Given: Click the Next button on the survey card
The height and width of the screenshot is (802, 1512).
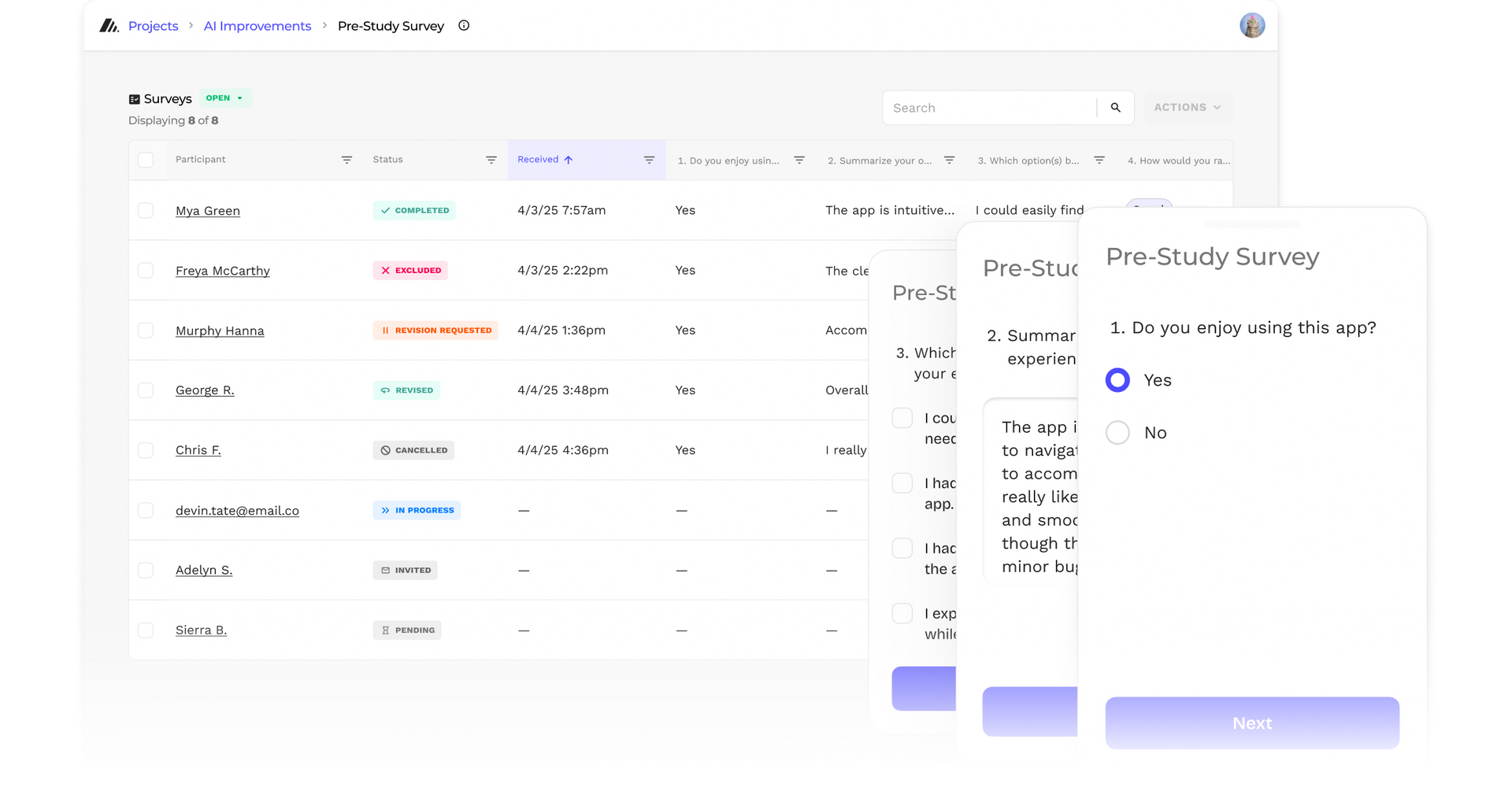Looking at the screenshot, I should pyautogui.click(x=1252, y=723).
